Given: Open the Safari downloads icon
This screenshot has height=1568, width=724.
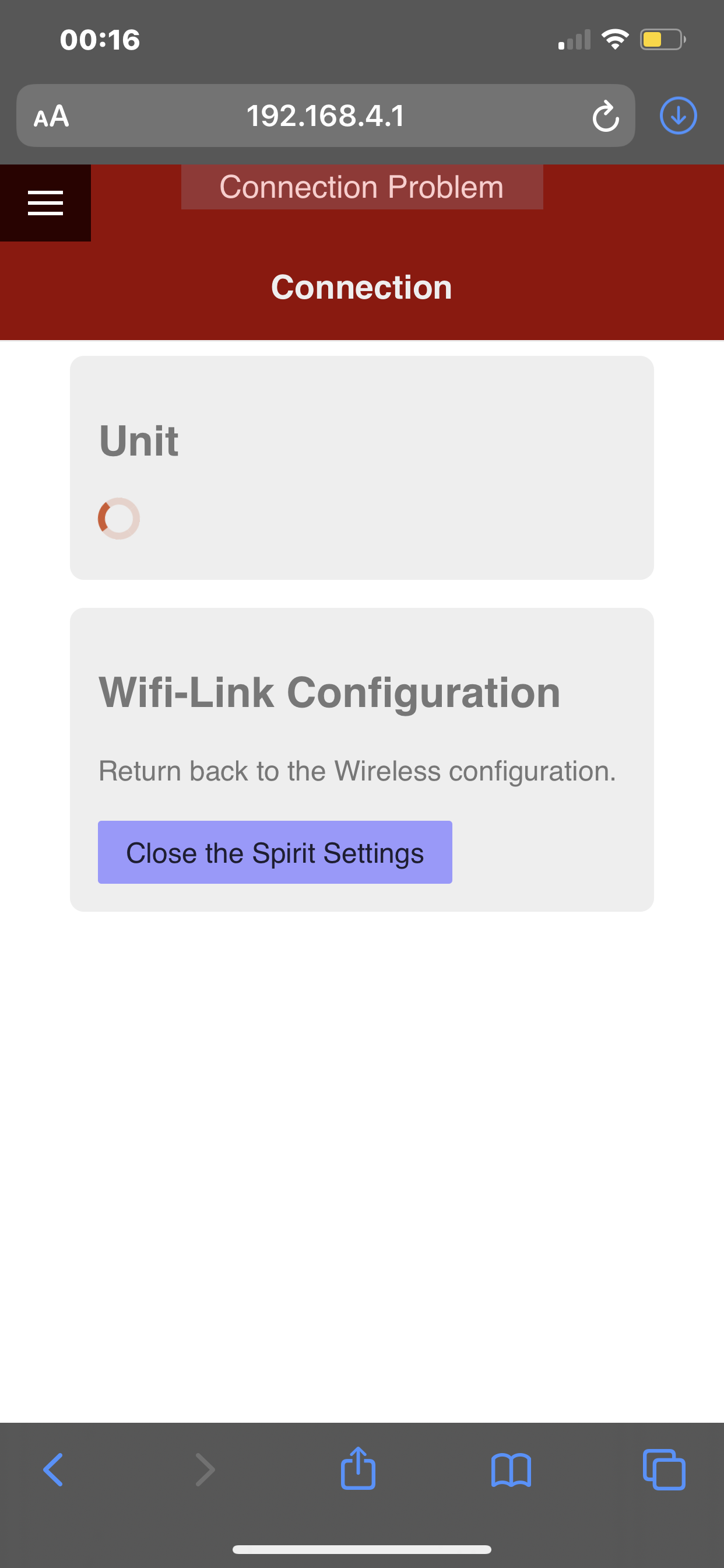Looking at the screenshot, I should click(x=678, y=116).
